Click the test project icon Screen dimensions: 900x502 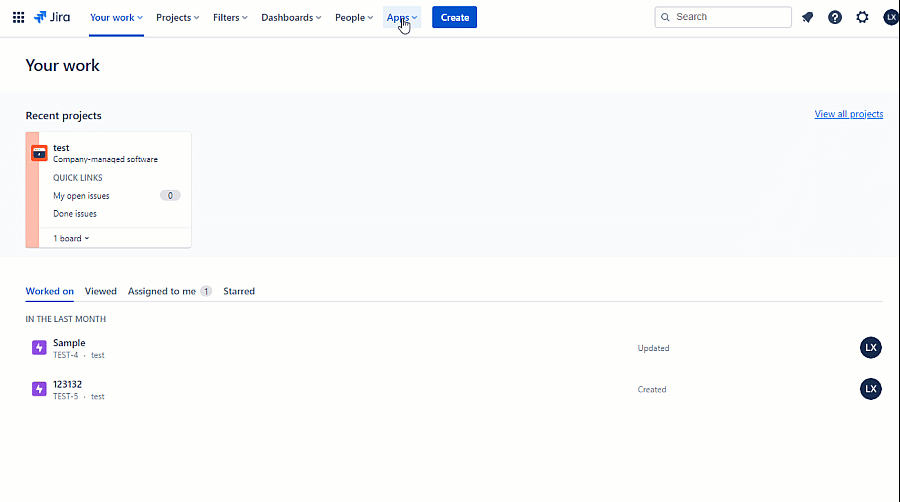click(39, 153)
